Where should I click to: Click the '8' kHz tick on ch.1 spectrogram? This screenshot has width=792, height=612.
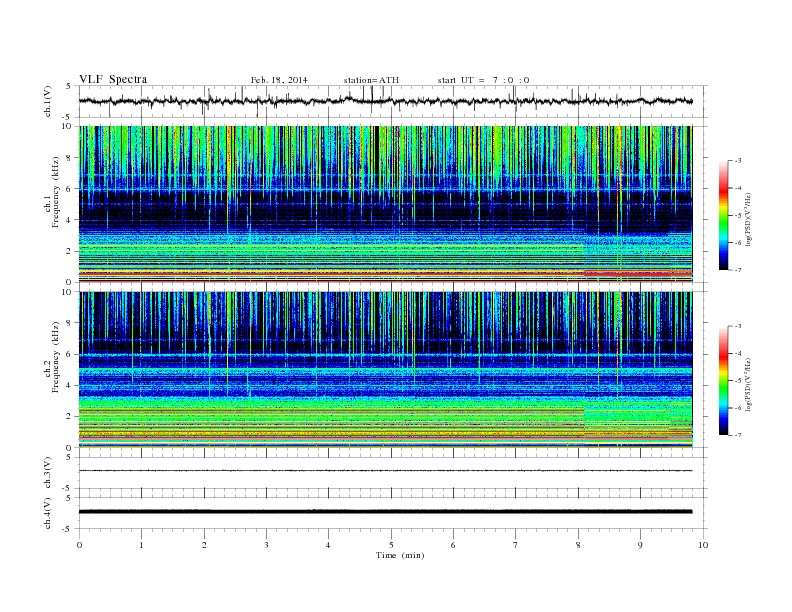[x=70, y=158]
